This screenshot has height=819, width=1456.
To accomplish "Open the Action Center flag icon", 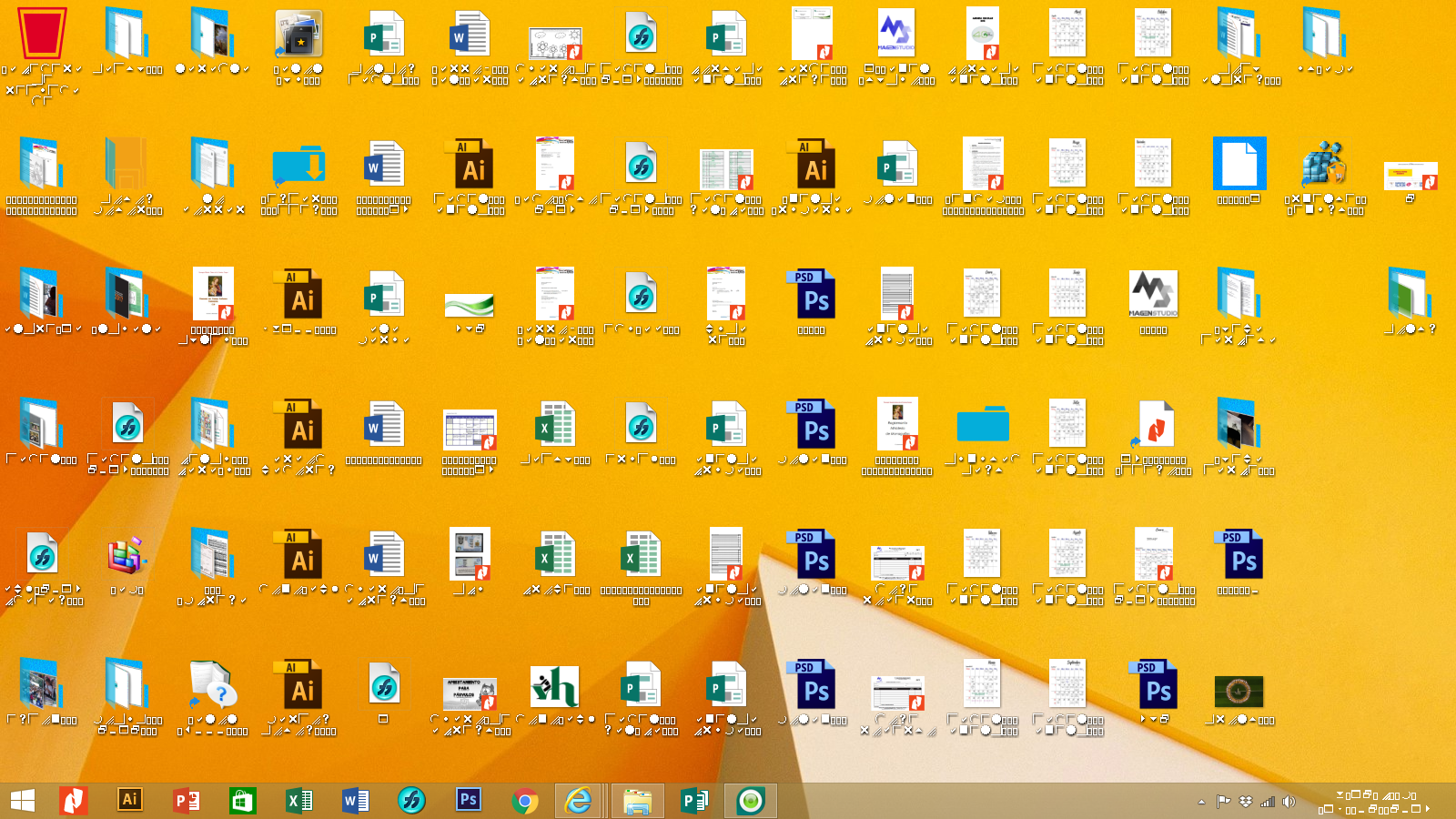I will (1224, 802).
